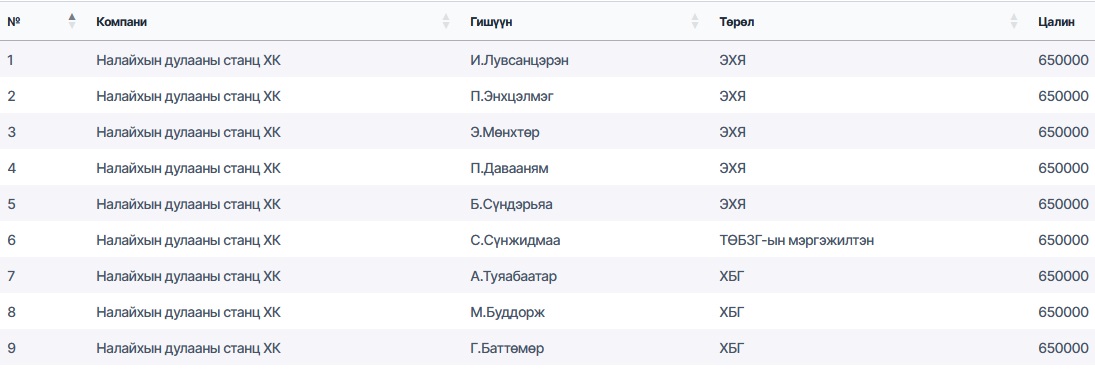The height and width of the screenshot is (370, 1095).
Task: Click the Төрөл column header text
Action: tap(737, 22)
